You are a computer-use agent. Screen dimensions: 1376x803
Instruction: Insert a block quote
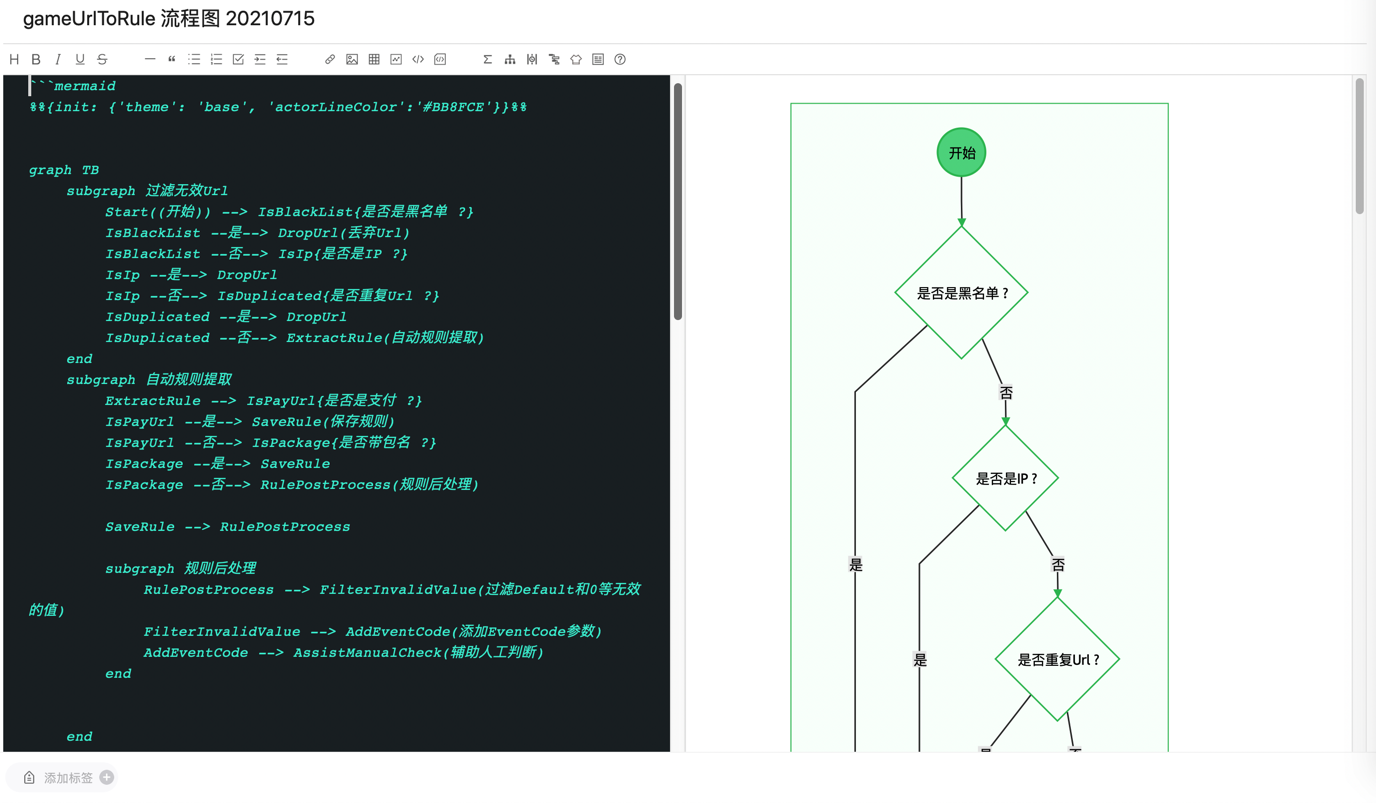[x=172, y=60]
